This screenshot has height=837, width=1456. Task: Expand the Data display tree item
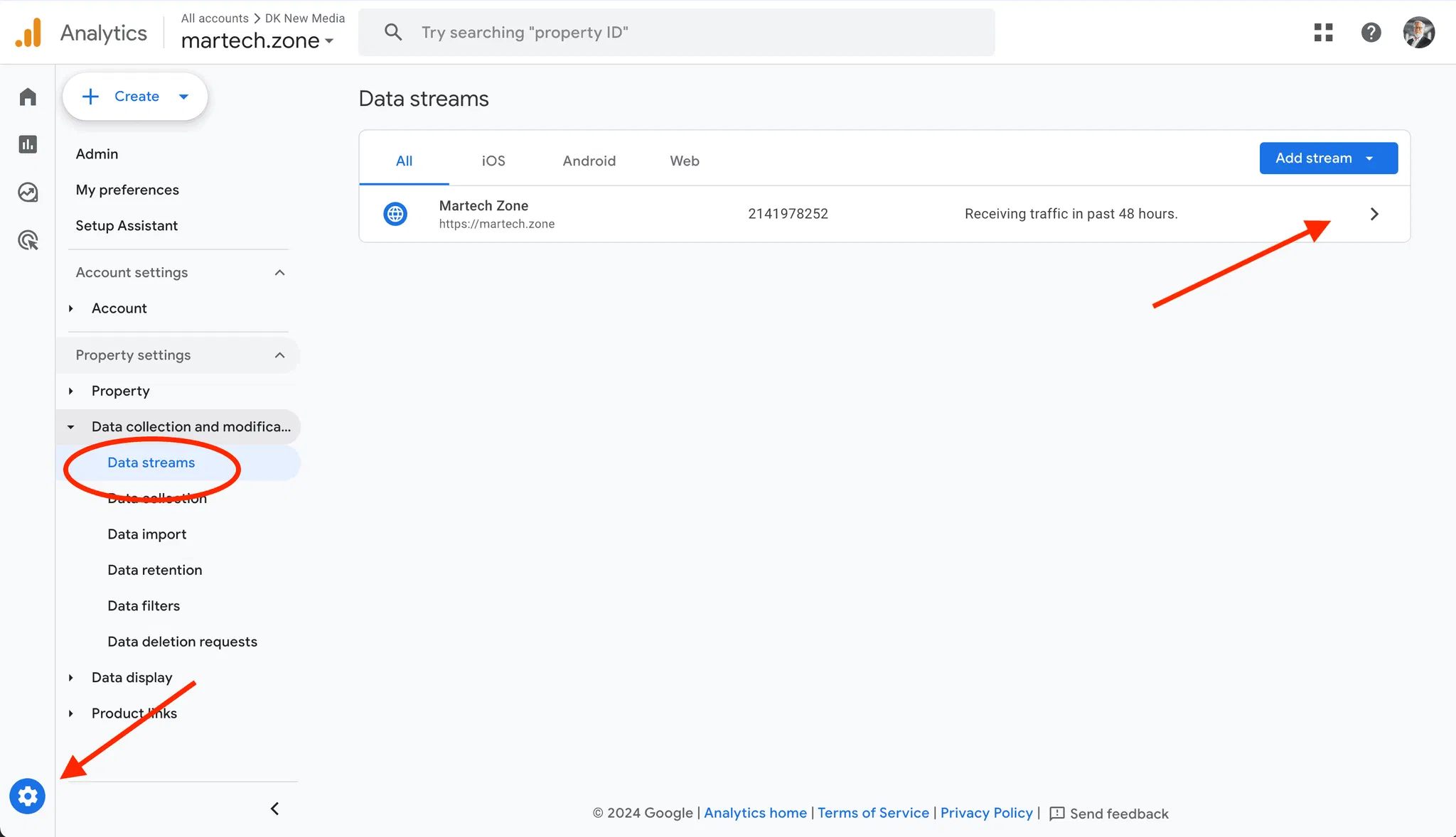coord(132,677)
